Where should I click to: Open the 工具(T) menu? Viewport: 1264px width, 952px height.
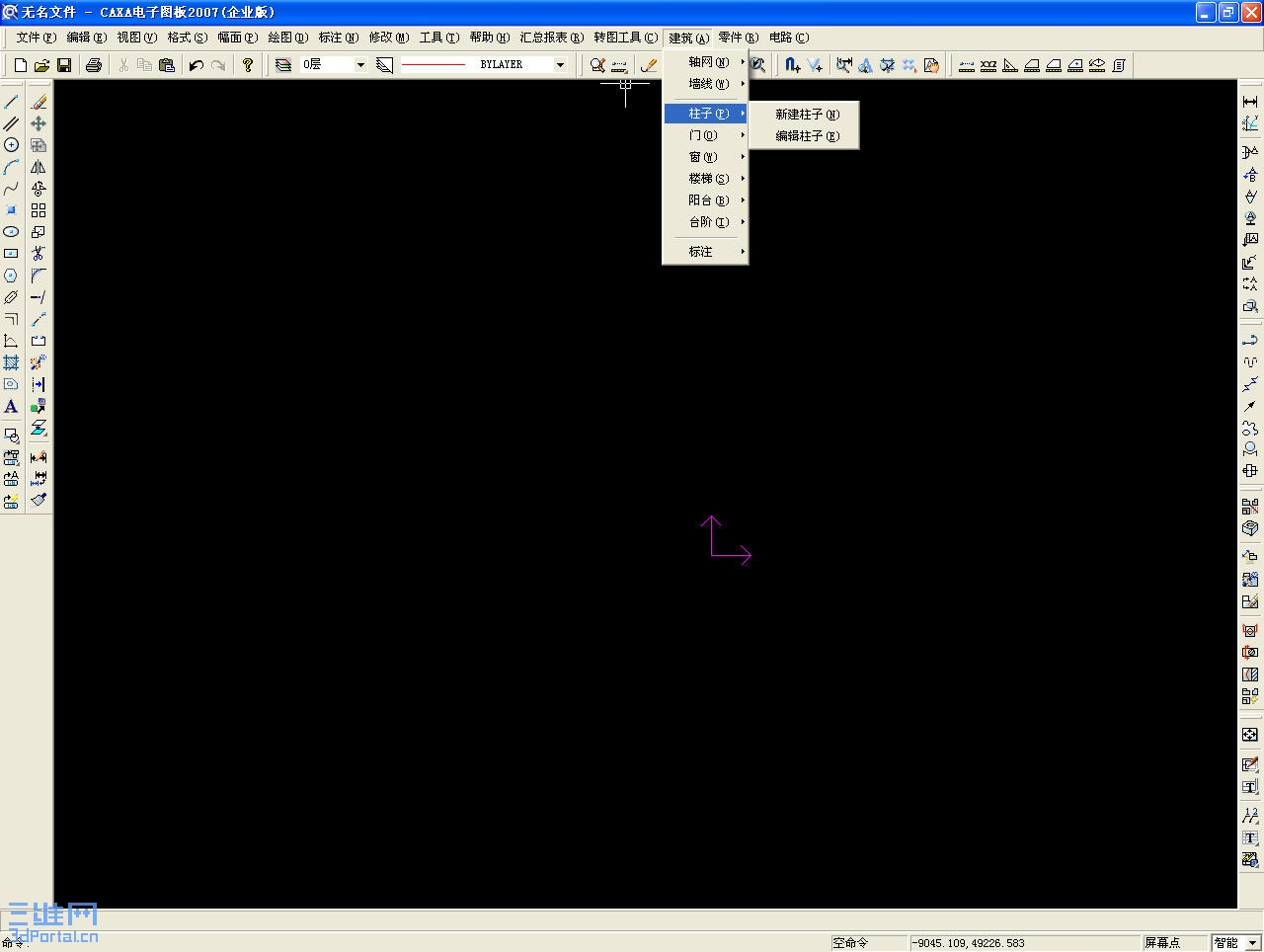tap(439, 38)
